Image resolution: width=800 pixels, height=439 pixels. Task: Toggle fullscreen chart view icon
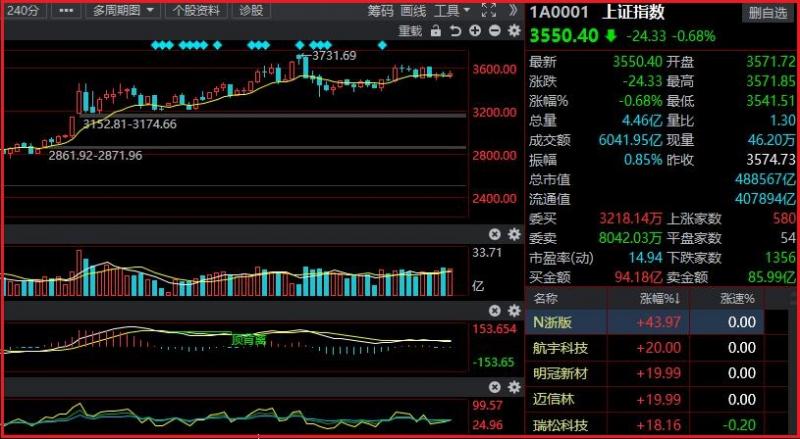[489, 10]
